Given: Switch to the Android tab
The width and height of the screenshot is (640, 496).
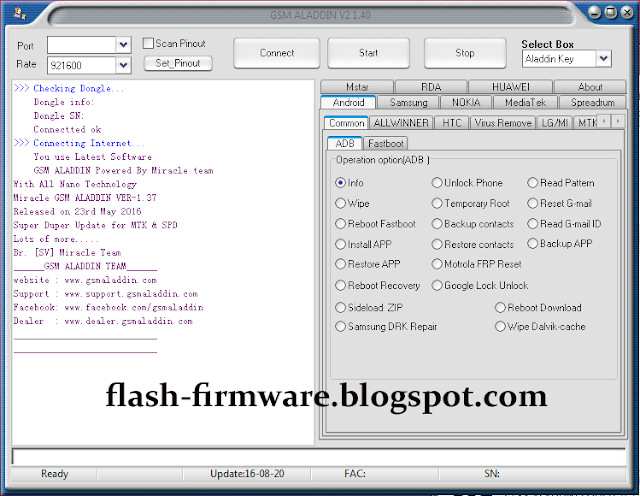Looking at the screenshot, I should click(348, 102).
